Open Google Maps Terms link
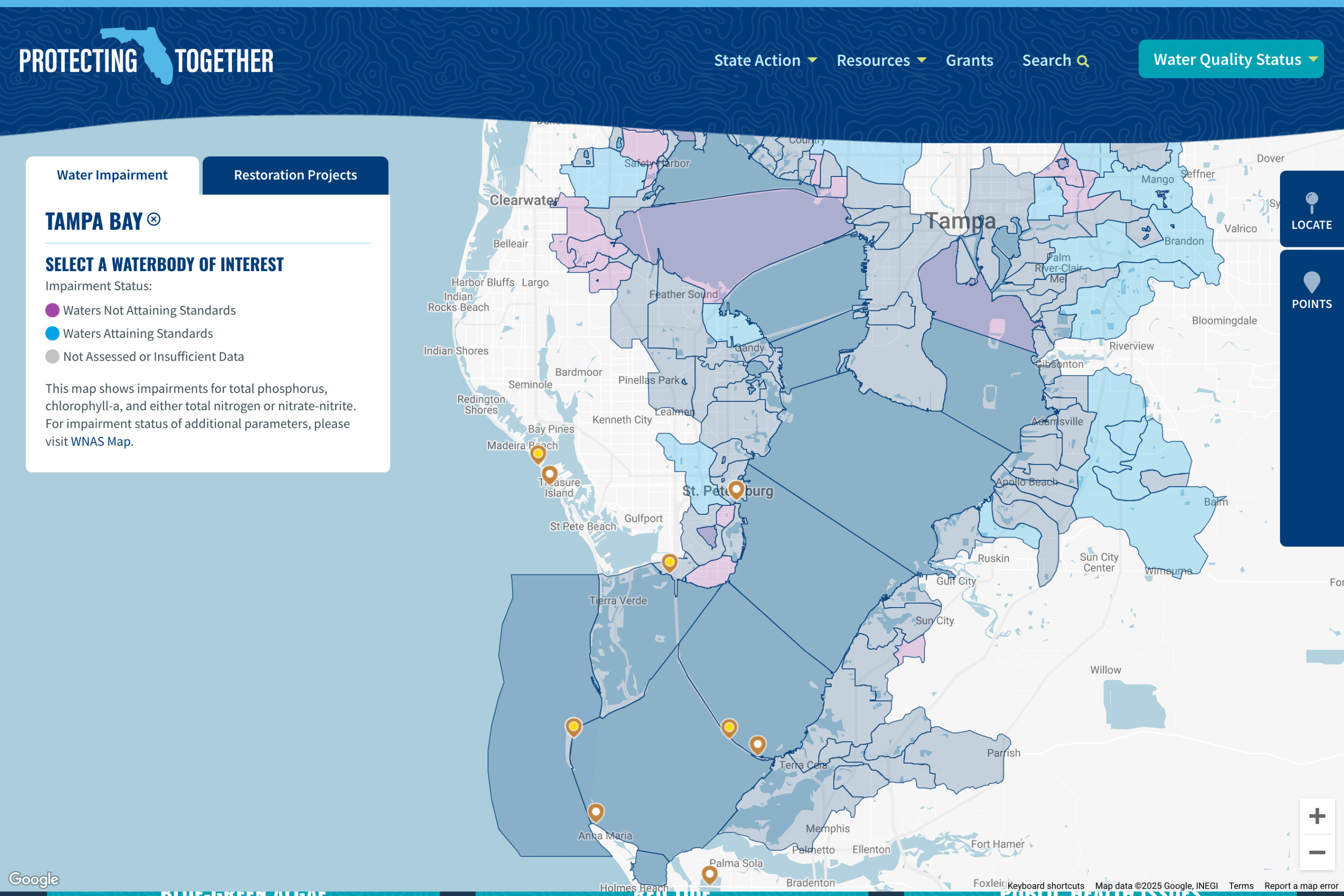Screen dimensions: 1344x896 coord(1240,886)
